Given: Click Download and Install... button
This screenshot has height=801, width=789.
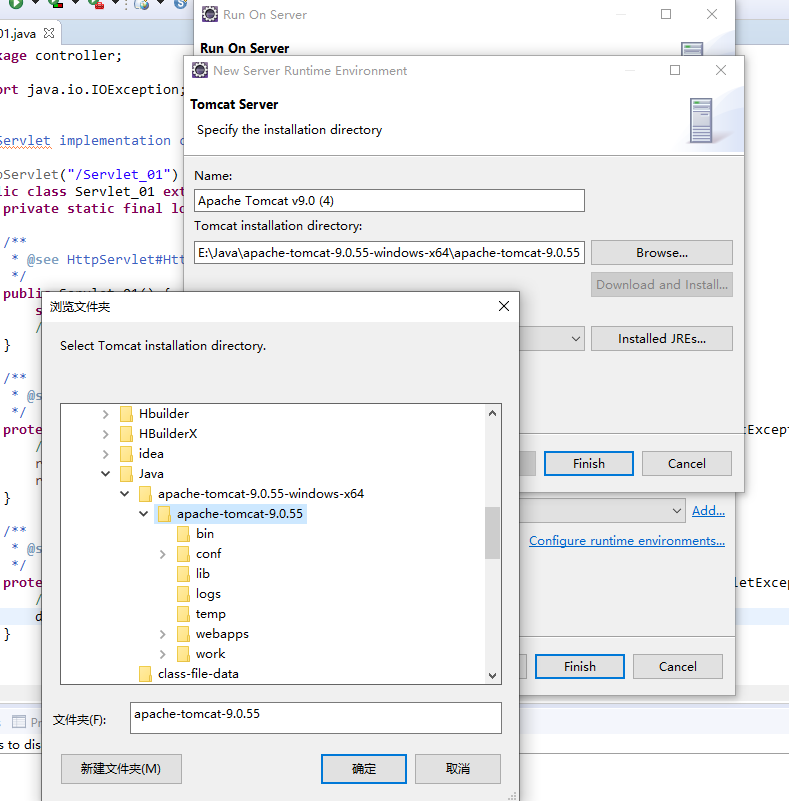Looking at the screenshot, I should [x=661, y=285].
